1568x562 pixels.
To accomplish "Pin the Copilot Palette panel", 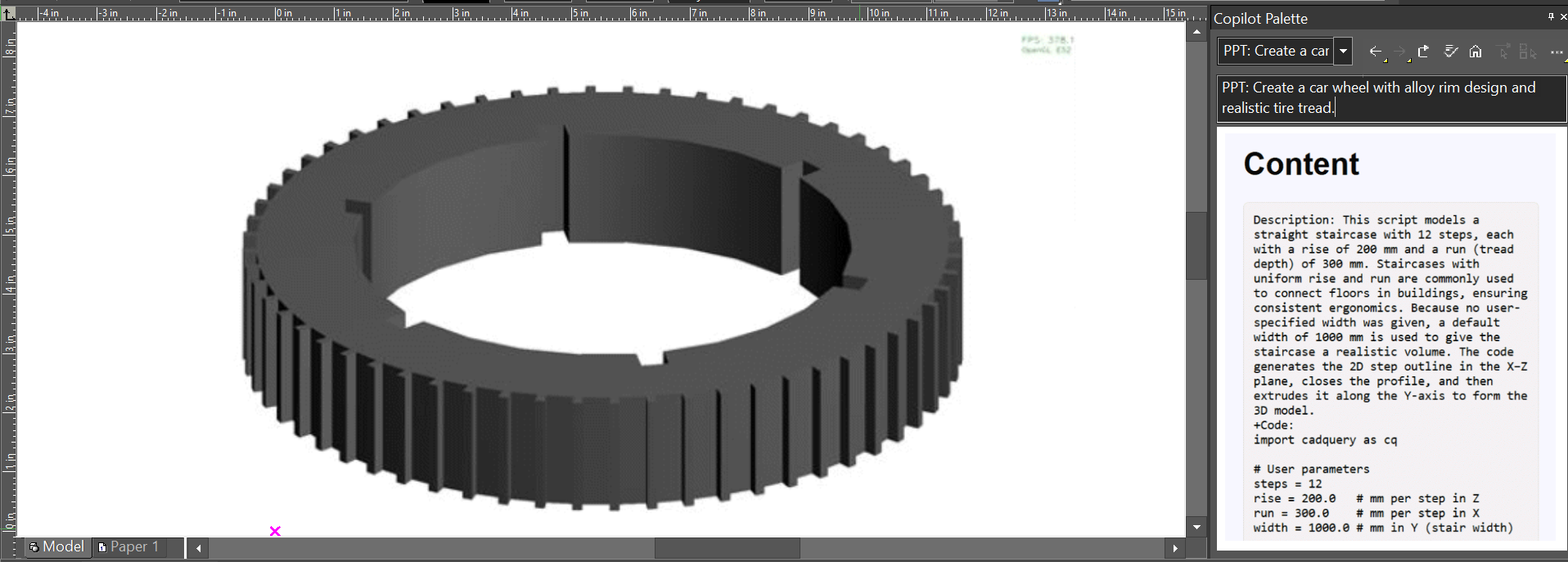I will click(1550, 16).
